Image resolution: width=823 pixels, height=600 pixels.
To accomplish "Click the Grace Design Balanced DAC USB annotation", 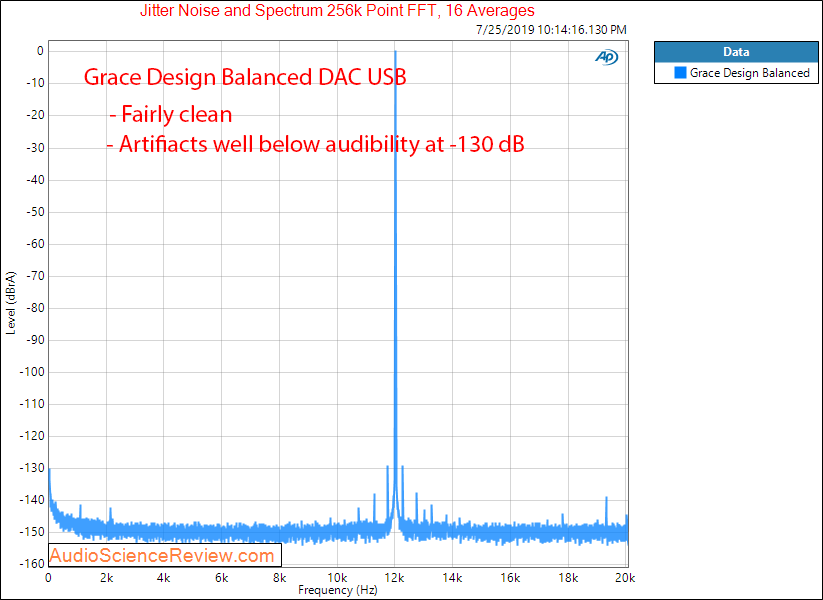I will pyautogui.click(x=245, y=77).
